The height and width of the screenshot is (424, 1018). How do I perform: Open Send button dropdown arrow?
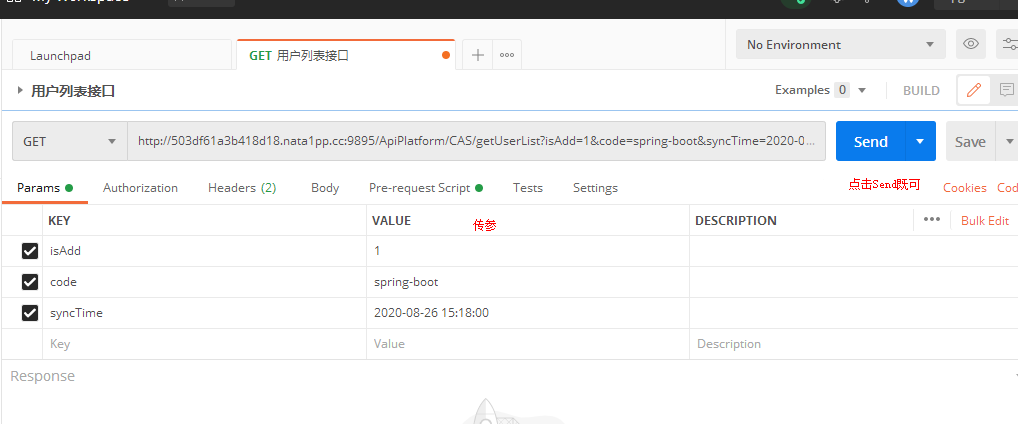pos(920,141)
